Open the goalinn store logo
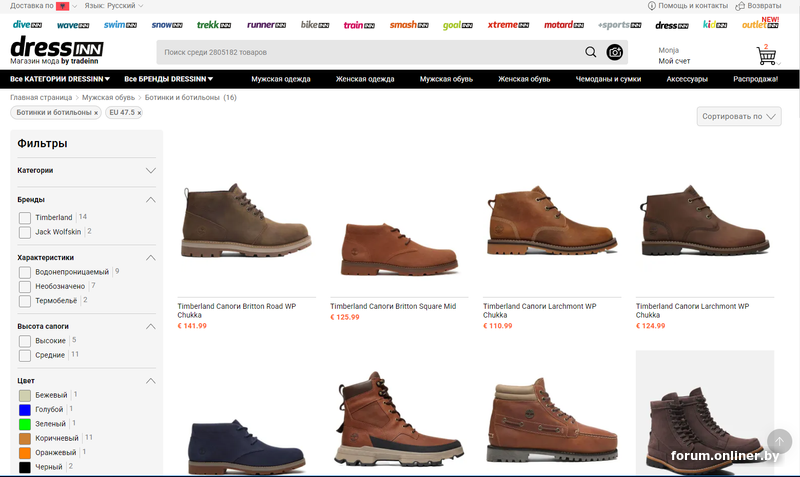This screenshot has height=477, width=800. click(458, 25)
